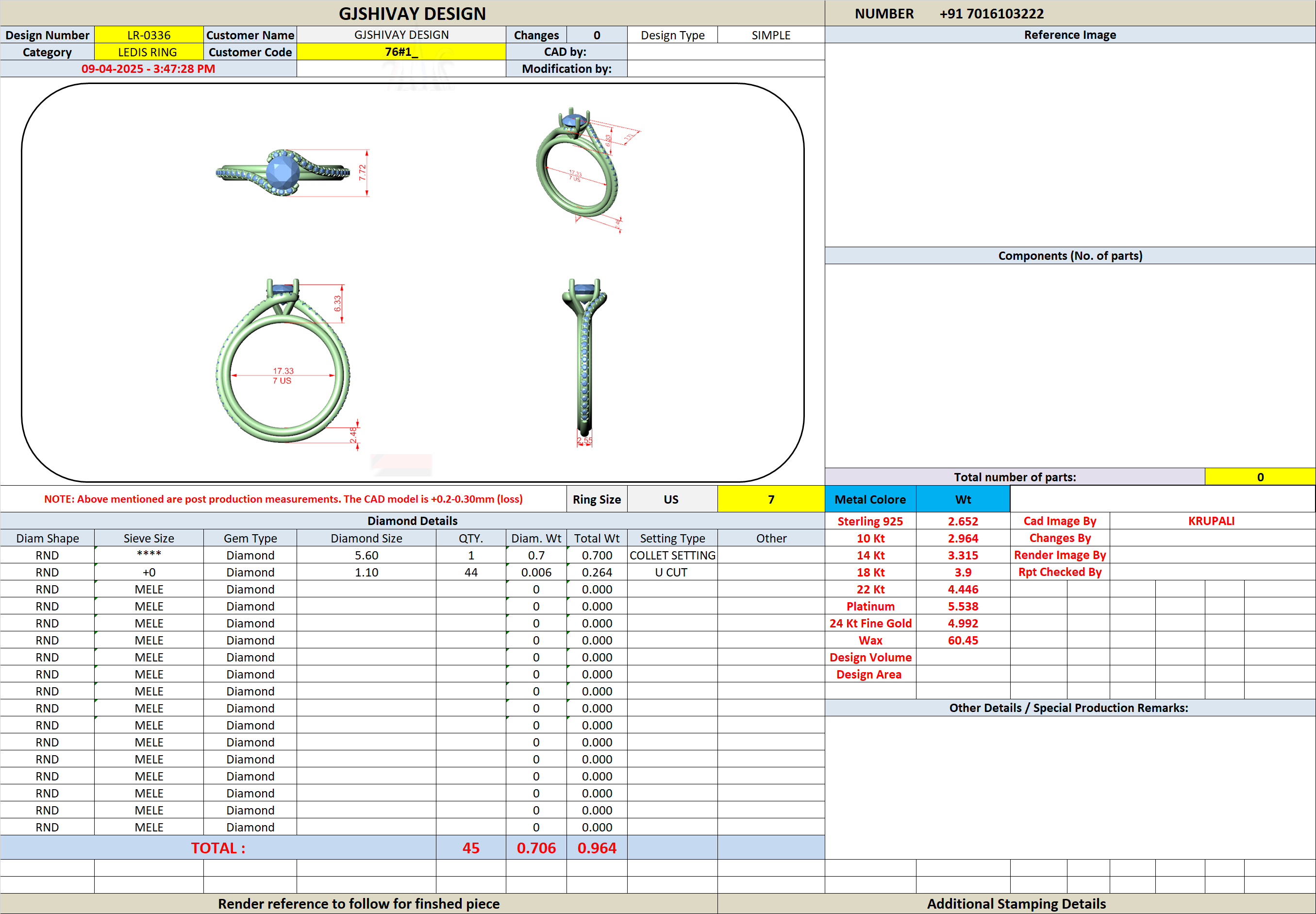Click the yellow ring size value 7

770,499
